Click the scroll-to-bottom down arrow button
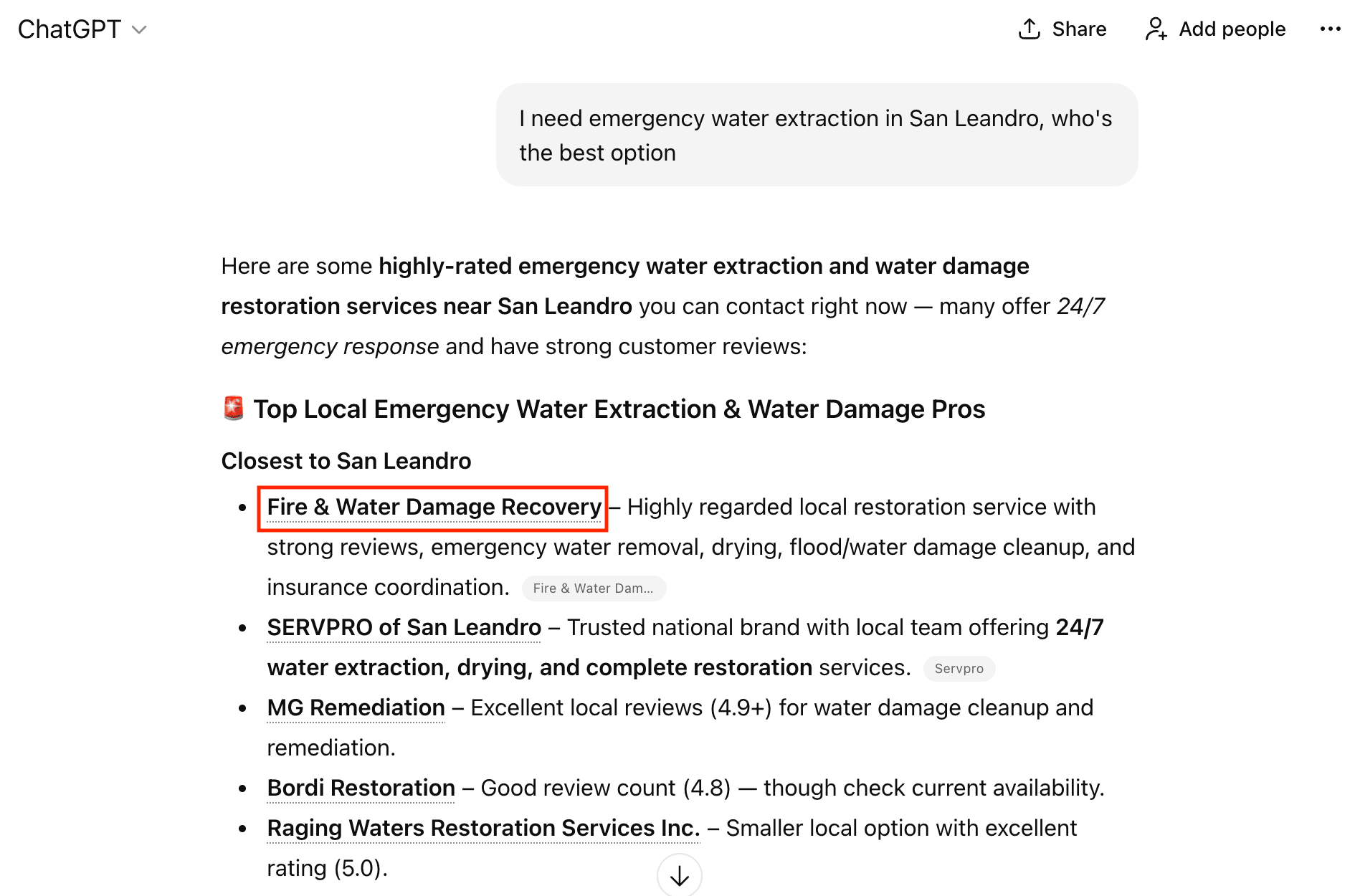The height and width of the screenshot is (896, 1355). pyautogui.click(x=679, y=875)
